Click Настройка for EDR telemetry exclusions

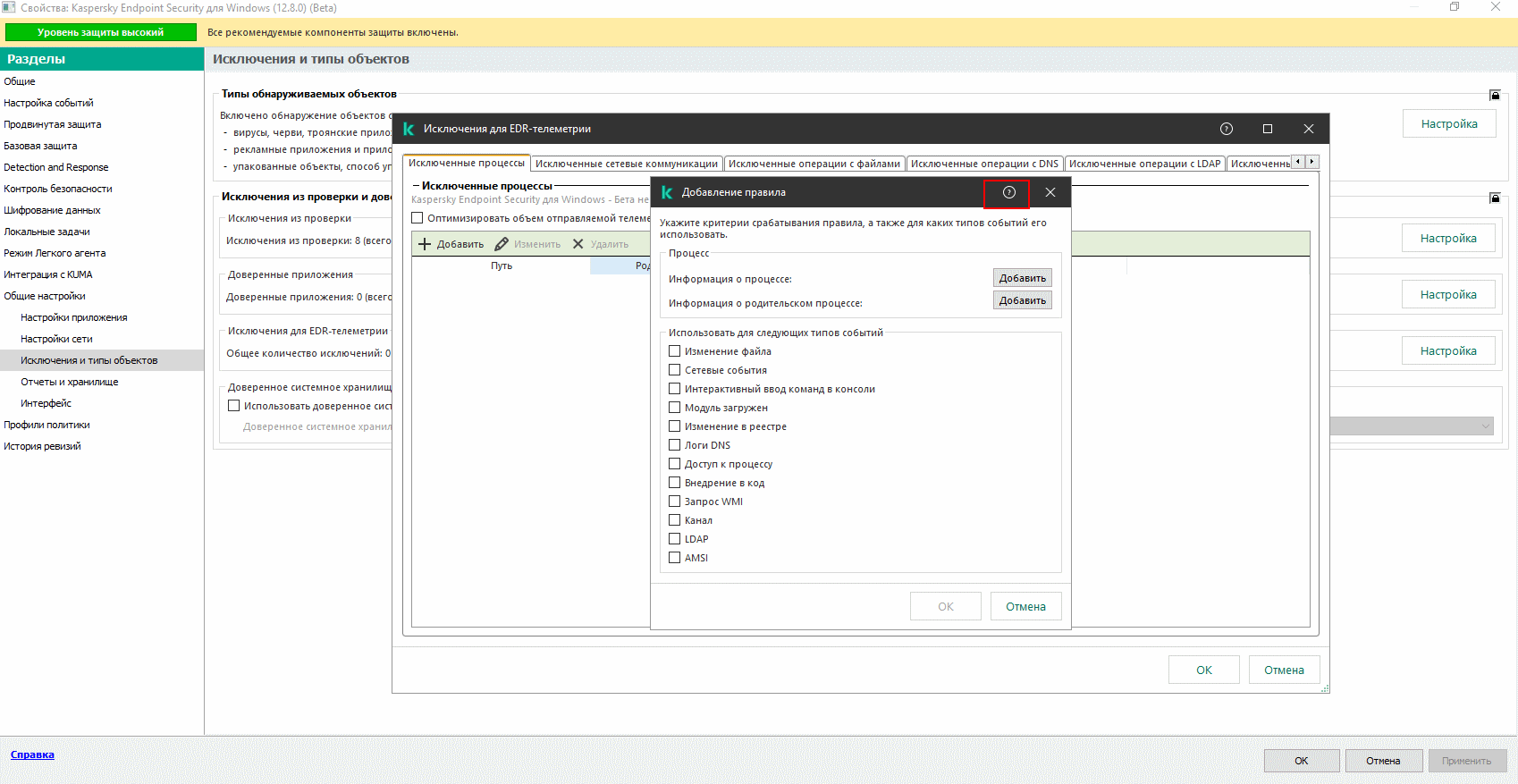[1448, 350]
